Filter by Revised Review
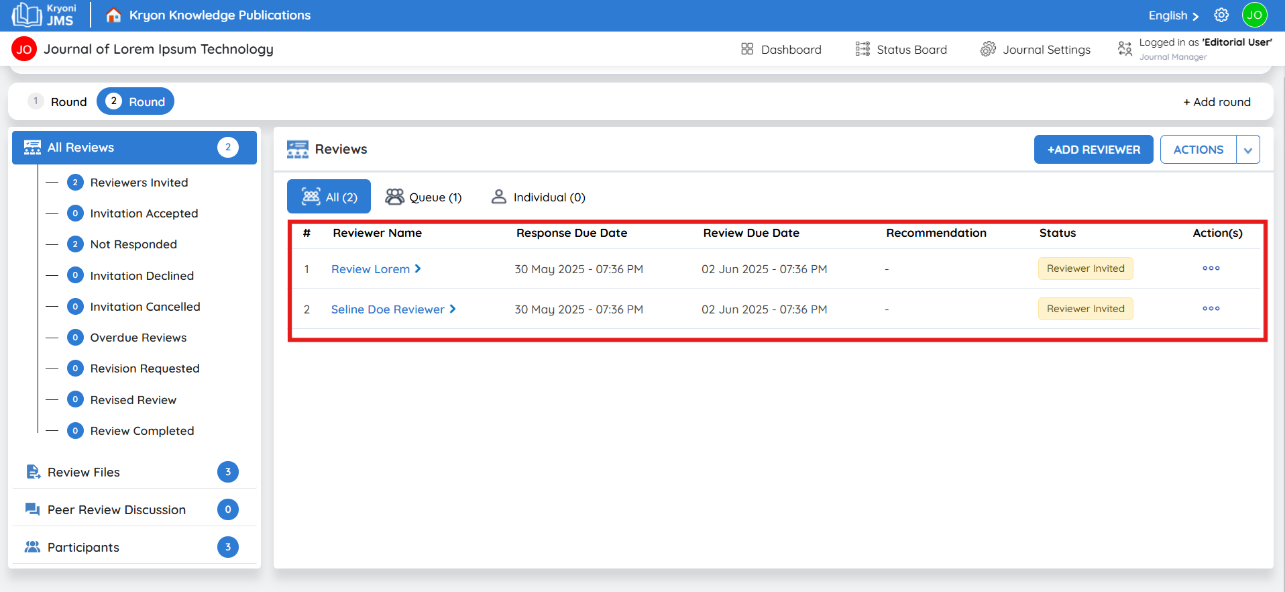 click(133, 399)
